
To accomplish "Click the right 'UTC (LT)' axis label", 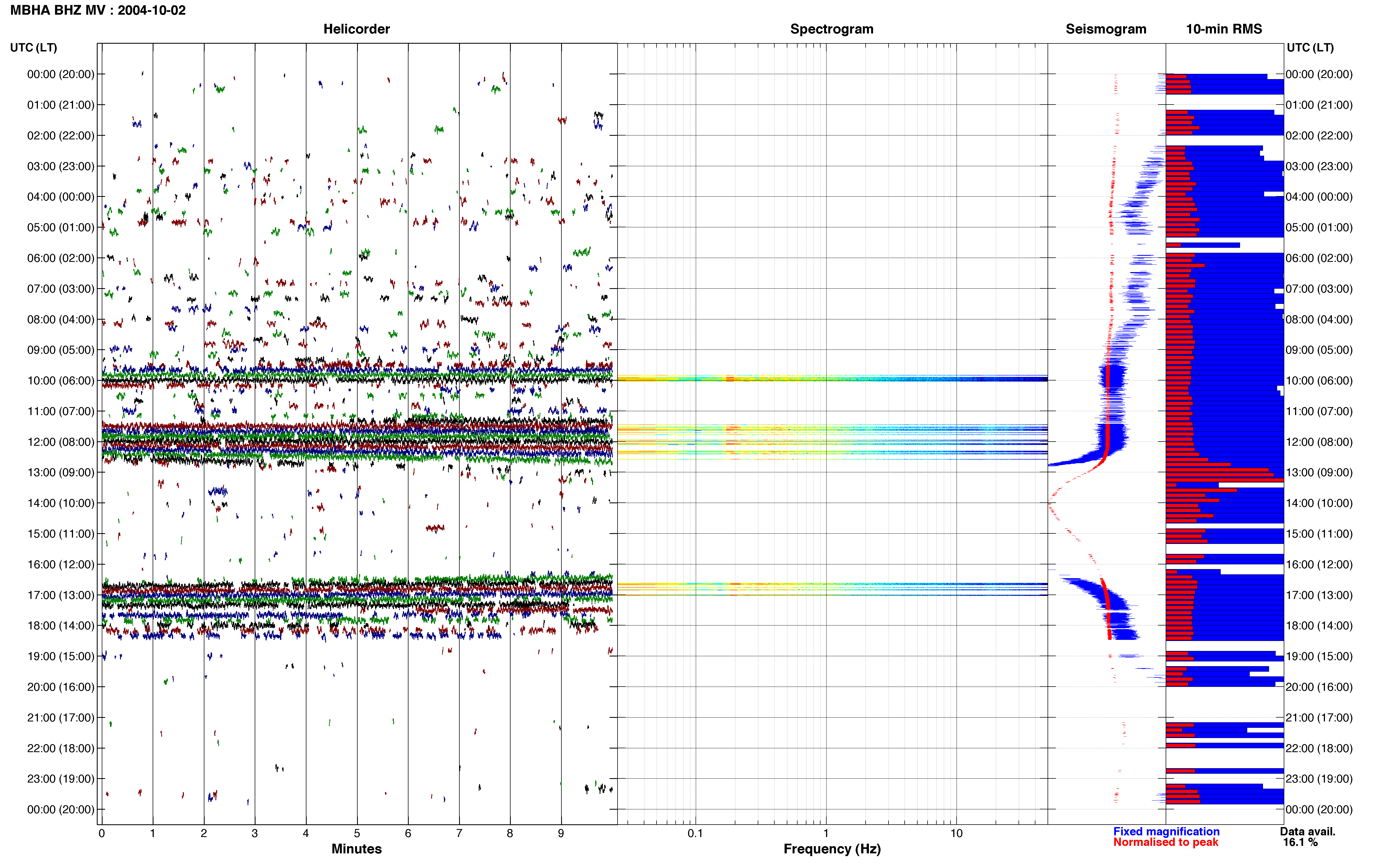I will coord(1310,48).
